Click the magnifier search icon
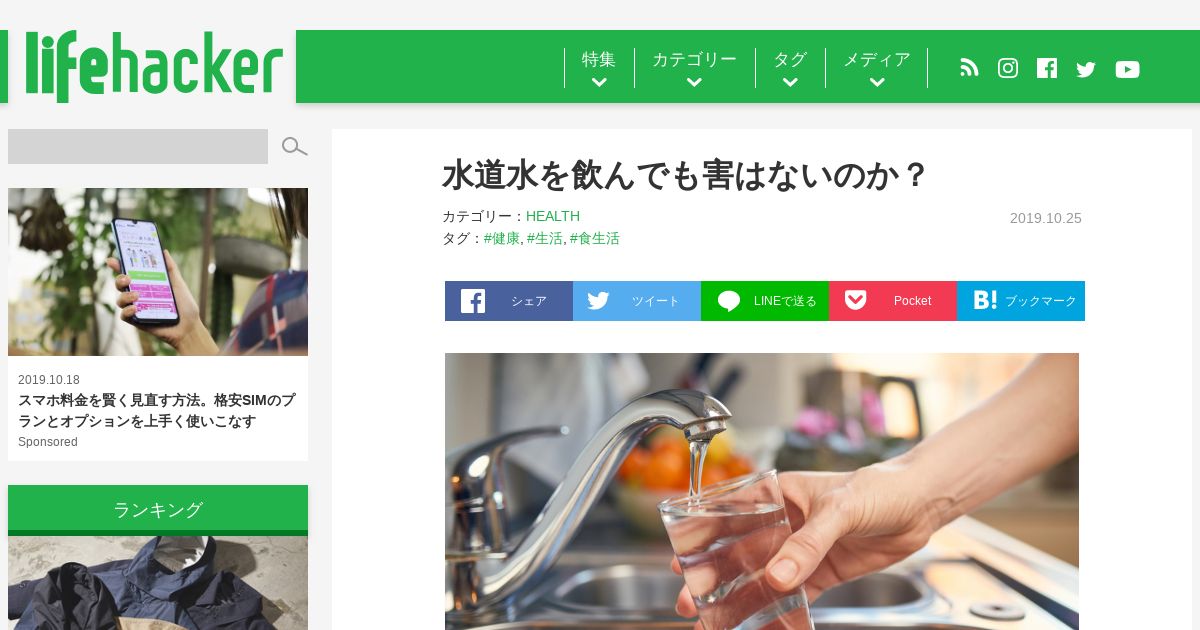The image size is (1200, 630). [x=294, y=147]
